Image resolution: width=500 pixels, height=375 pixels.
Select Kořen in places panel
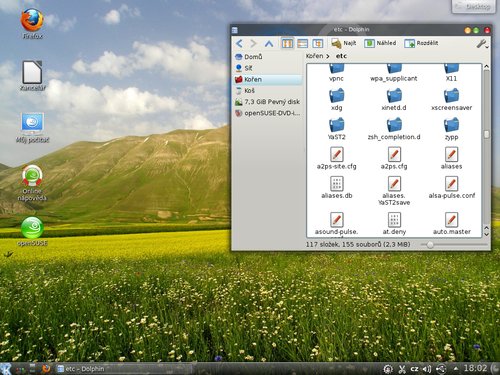pos(268,79)
